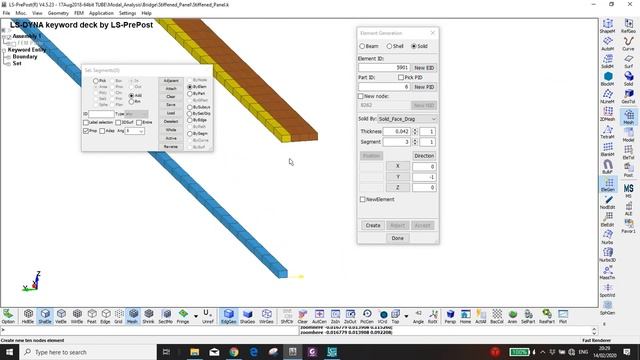Viewport: 640px width, 360px height.
Task: Open the Geometry menu
Action: click(58, 13)
